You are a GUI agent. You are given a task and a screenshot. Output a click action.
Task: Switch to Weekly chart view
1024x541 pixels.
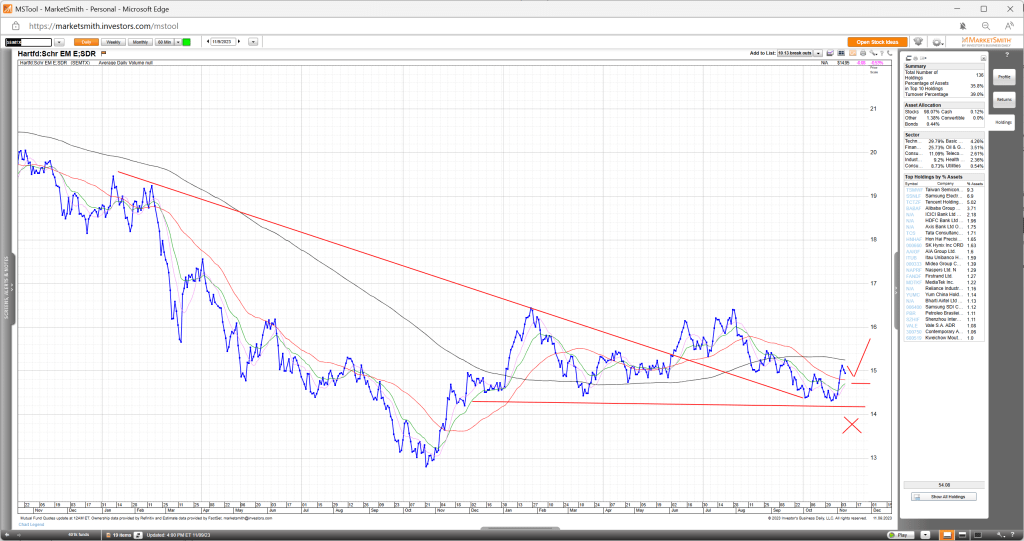coord(113,42)
